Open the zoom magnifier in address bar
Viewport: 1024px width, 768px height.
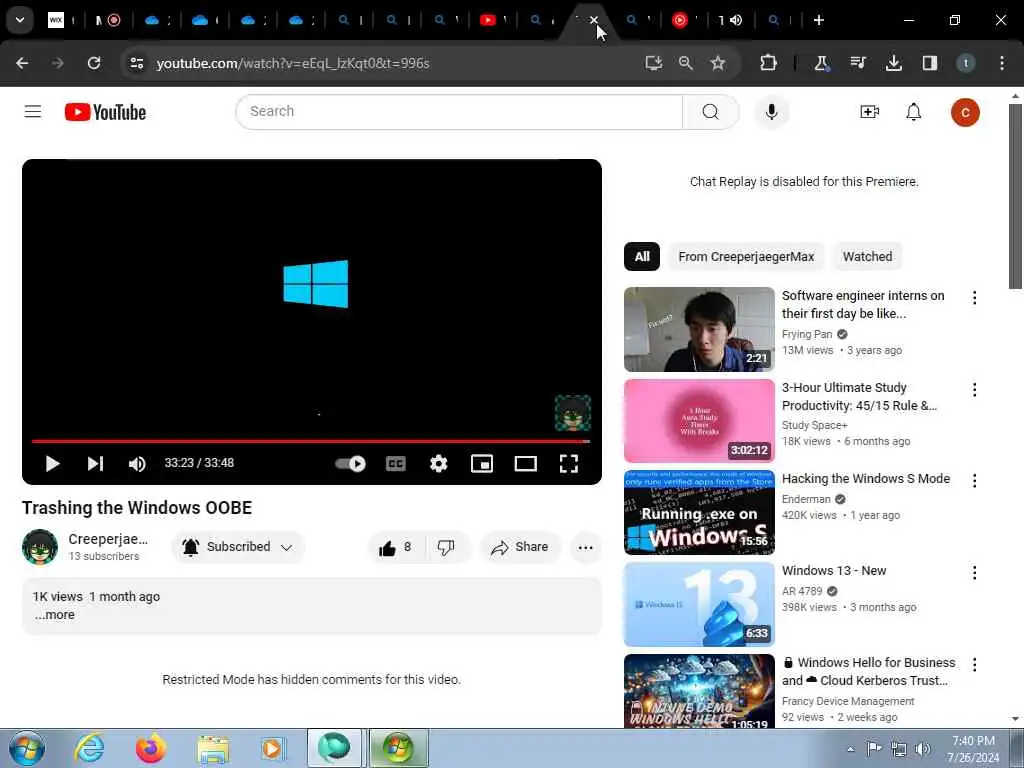(686, 63)
